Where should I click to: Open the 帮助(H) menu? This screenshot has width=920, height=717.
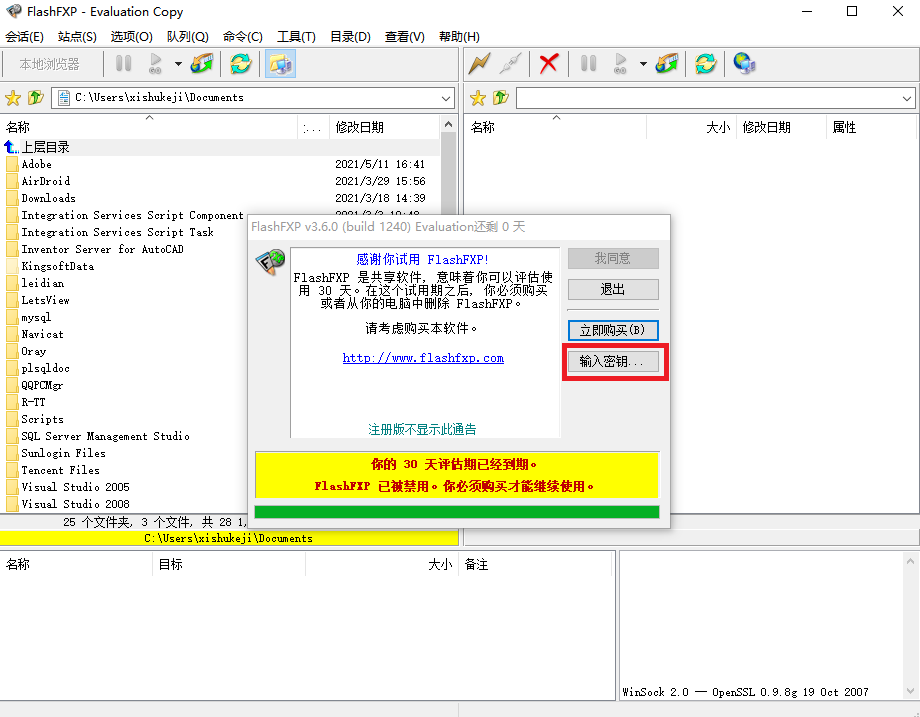[459, 37]
